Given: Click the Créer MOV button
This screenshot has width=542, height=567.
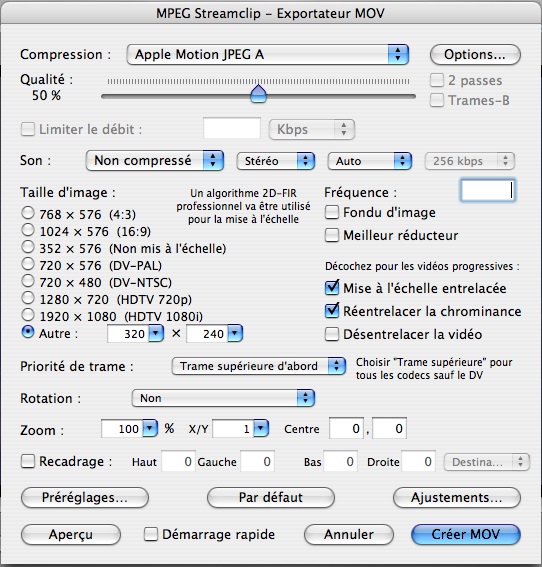Looking at the screenshot, I should [466, 534].
